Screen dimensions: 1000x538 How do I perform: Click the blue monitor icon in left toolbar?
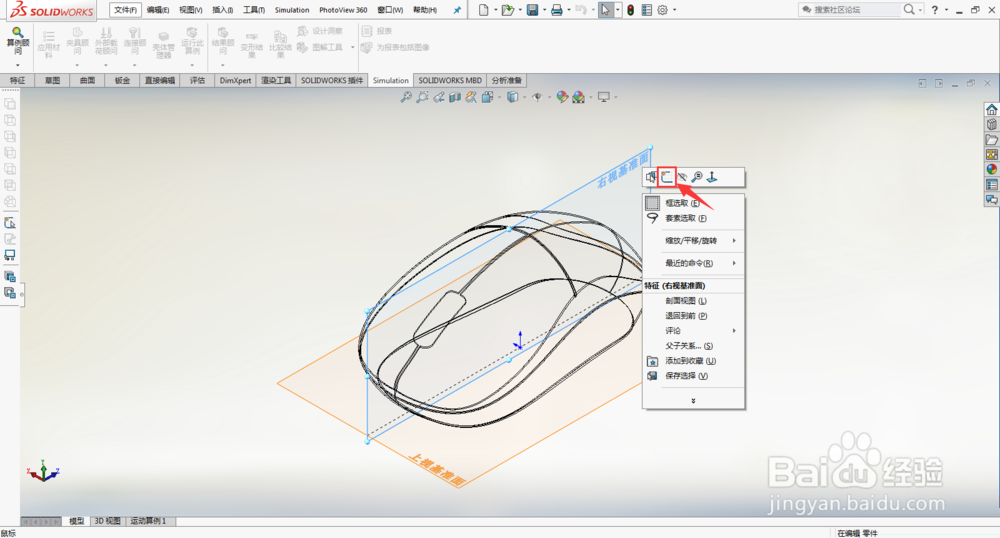click(x=10, y=255)
